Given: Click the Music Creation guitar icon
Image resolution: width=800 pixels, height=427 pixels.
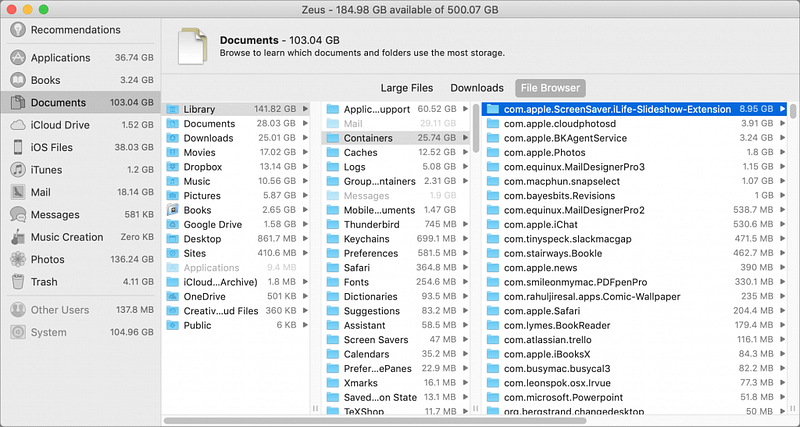Looking at the screenshot, I should pyautogui.click(x=18, y=237).
